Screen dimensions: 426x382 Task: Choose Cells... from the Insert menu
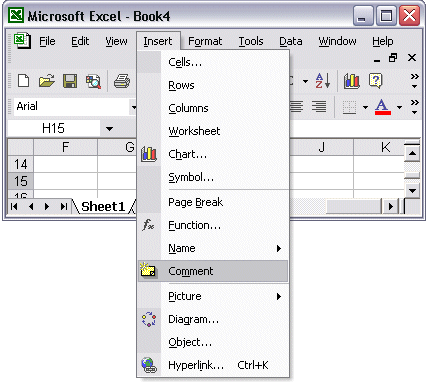(213, 62)
